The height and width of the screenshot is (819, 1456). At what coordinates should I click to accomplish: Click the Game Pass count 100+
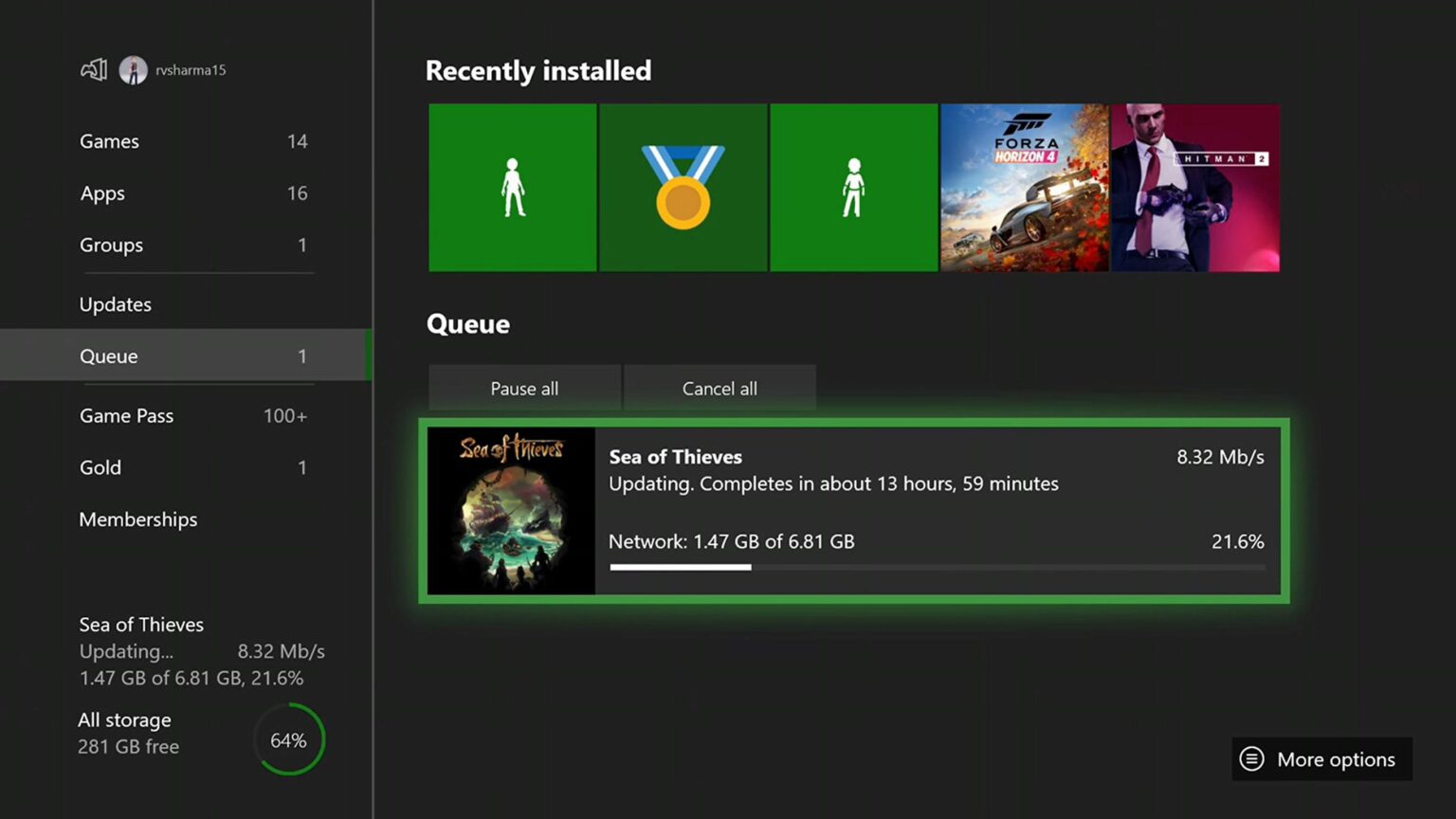click(x=285, y=416)
